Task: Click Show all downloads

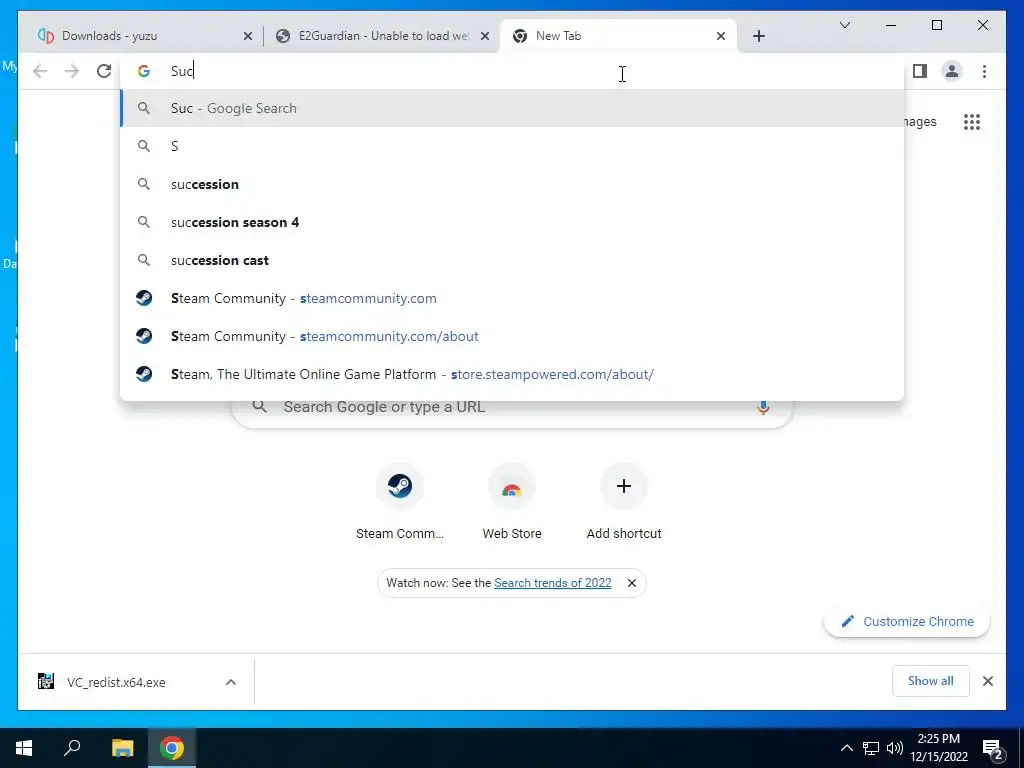Action: point(930,680)
